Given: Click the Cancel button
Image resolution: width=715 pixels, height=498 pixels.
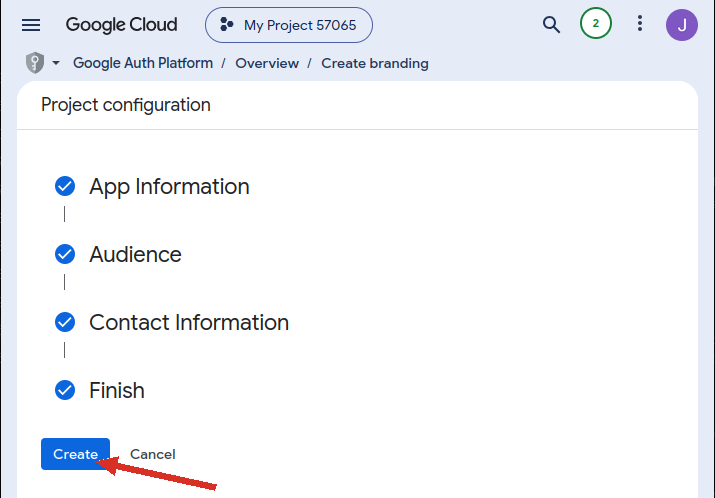Looking at the screenshot, I should click(153, 454).
